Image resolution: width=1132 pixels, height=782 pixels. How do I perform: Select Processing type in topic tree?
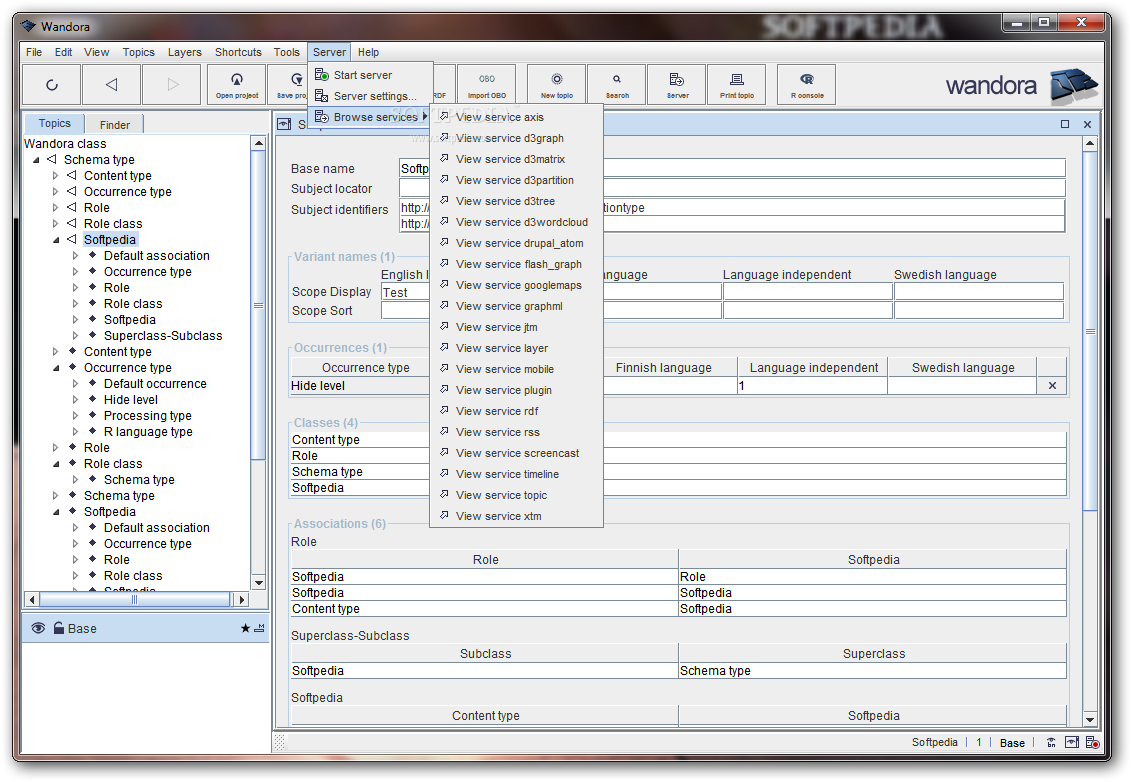147,416
